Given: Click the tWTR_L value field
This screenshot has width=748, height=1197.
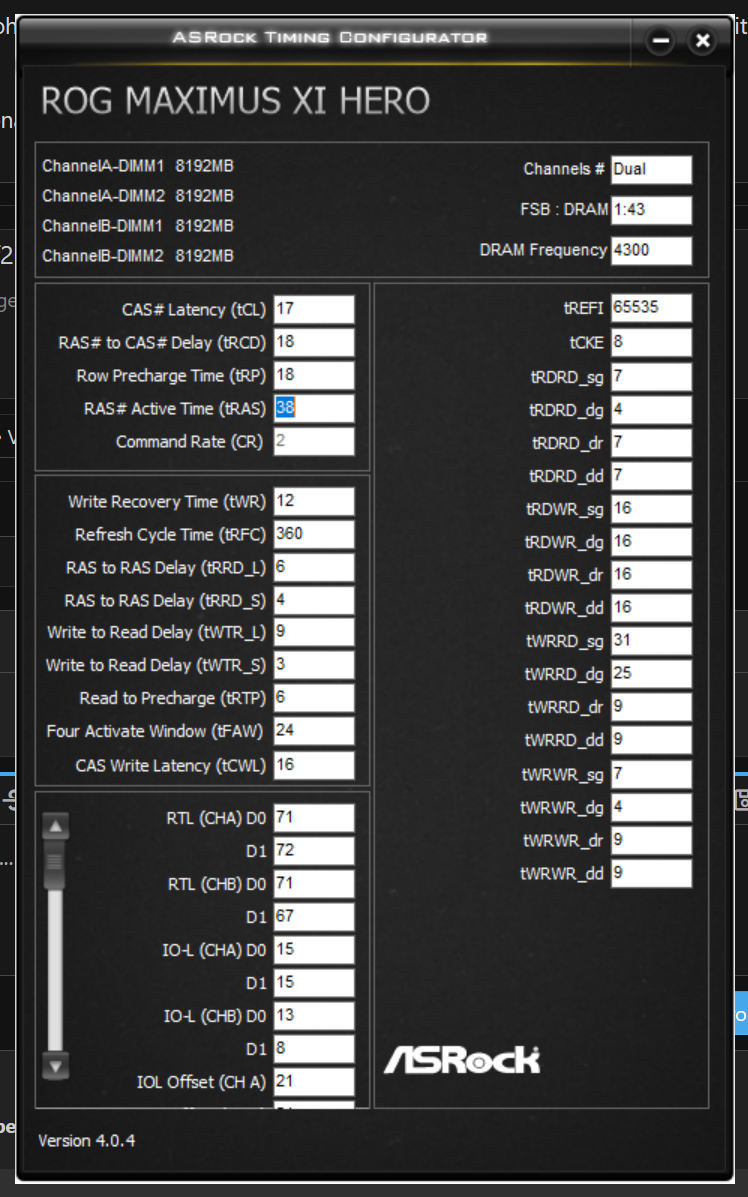Looking at the screenshot, I should tap(314, 632).
